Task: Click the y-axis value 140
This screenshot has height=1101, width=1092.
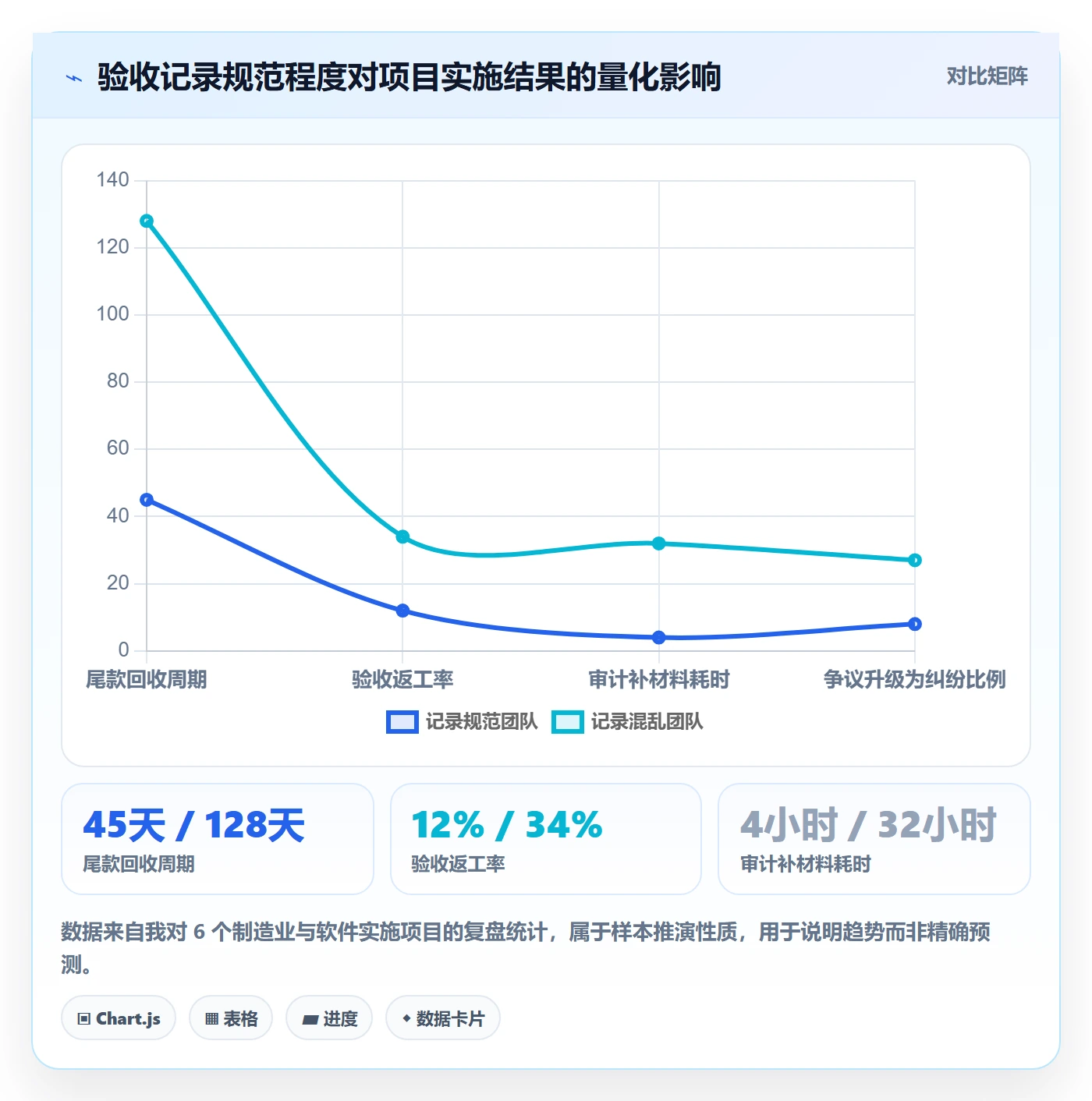Action: (x=112, y=180)
